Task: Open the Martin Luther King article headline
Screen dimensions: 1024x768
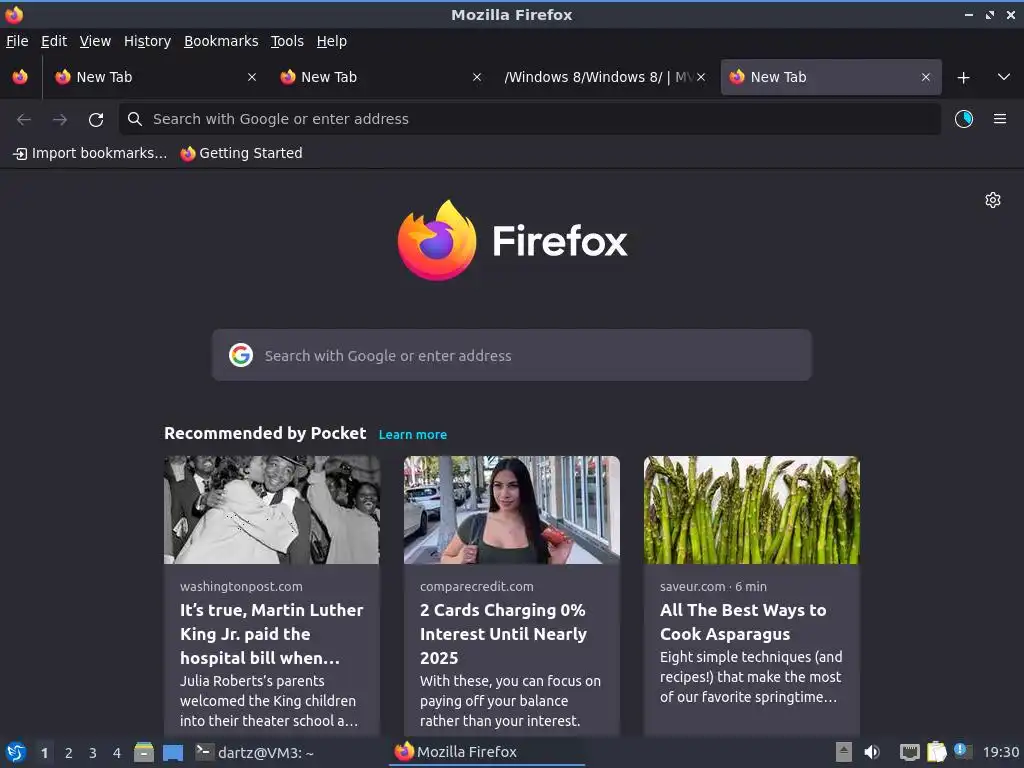Action: [x=272, y=634]
